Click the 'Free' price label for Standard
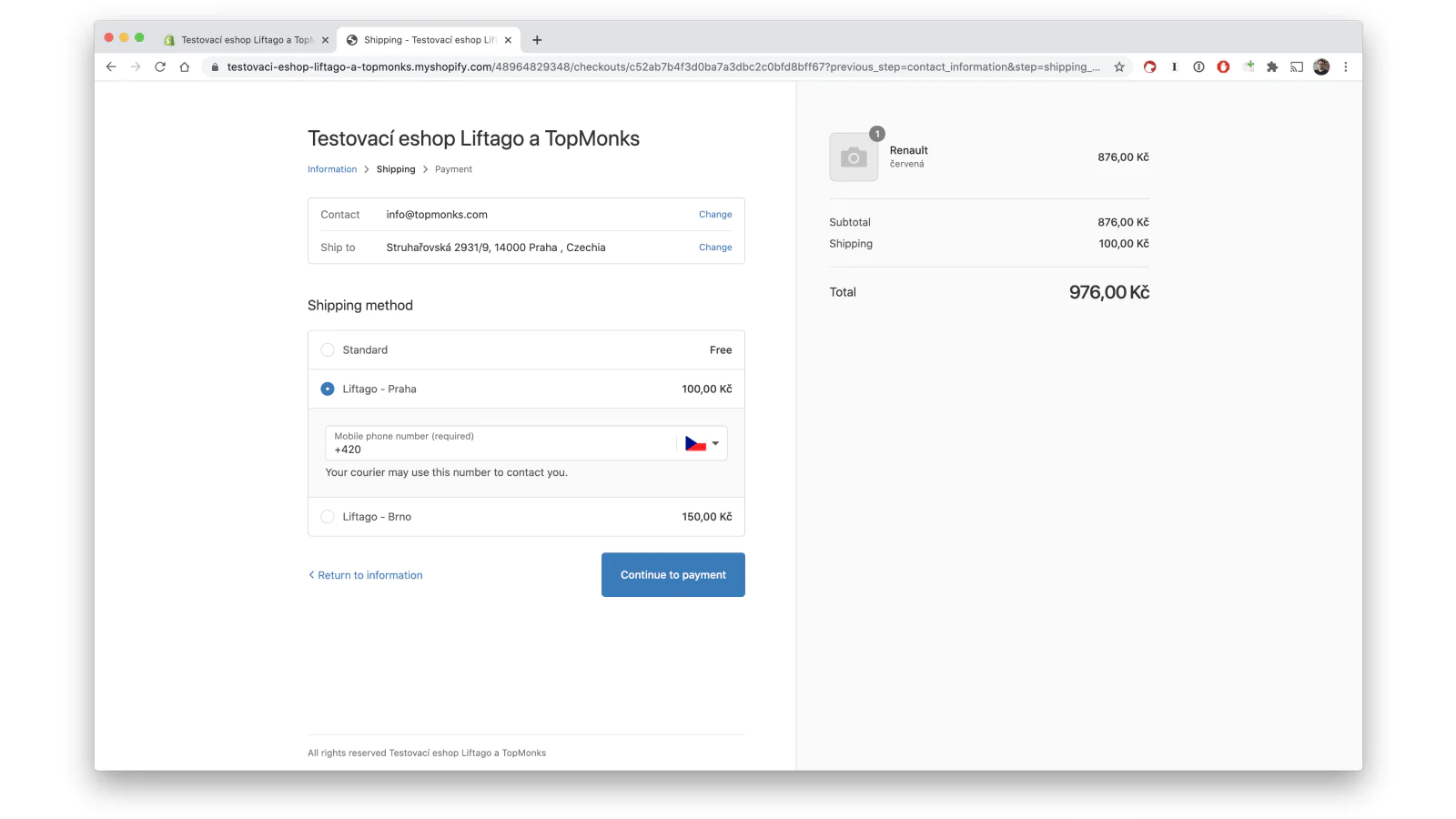 coord(721,350)
